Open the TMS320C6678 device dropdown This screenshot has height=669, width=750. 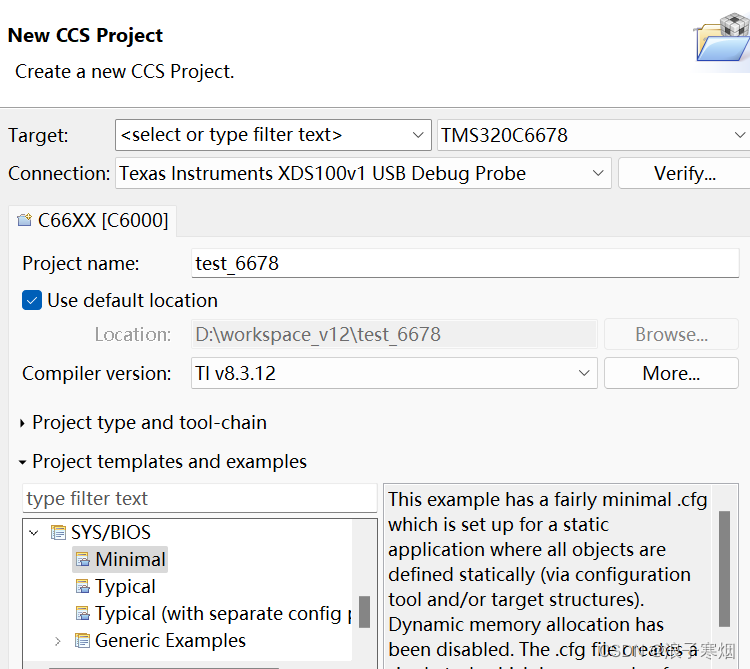739,135
